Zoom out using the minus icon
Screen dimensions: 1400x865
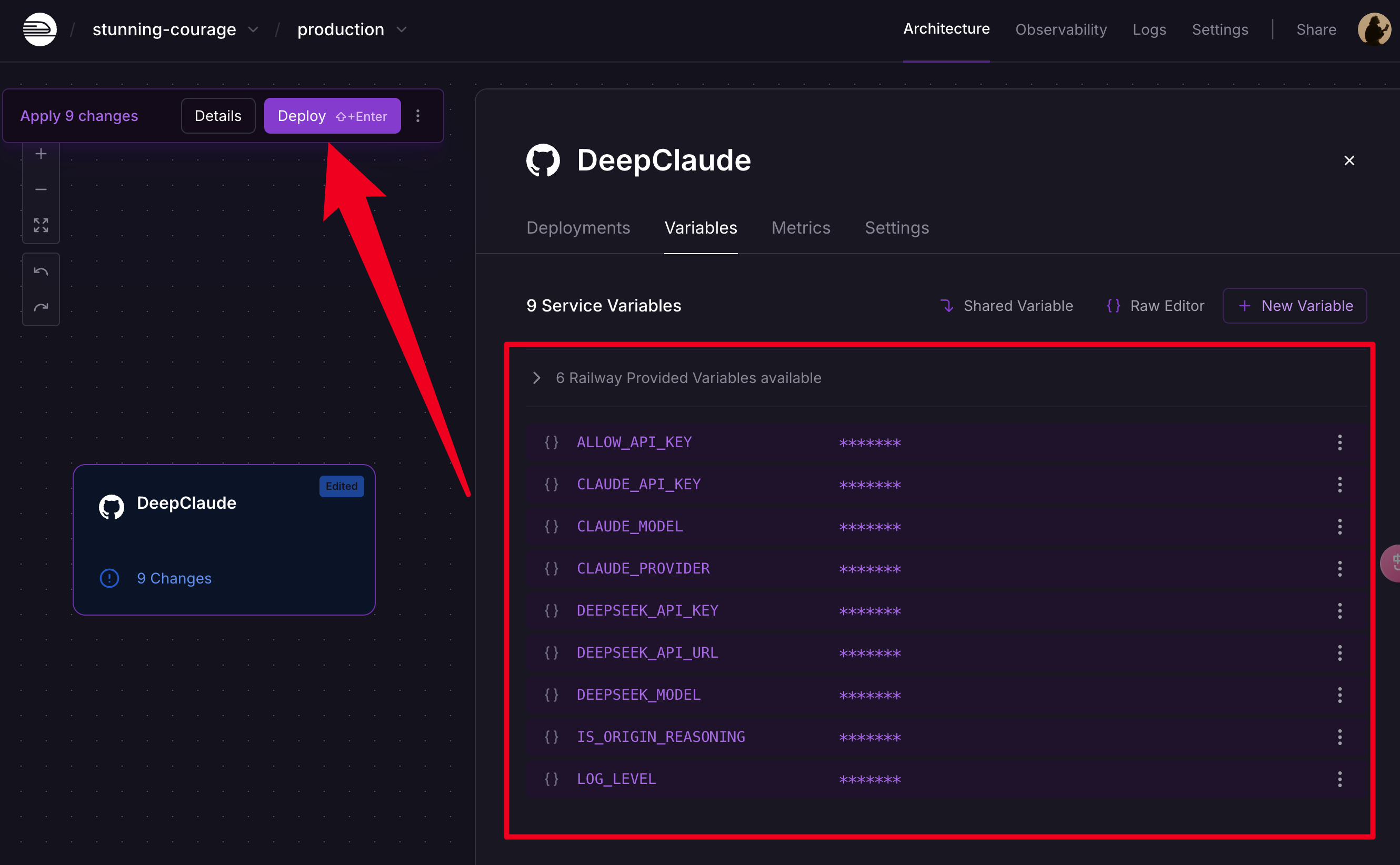[41, 189]
